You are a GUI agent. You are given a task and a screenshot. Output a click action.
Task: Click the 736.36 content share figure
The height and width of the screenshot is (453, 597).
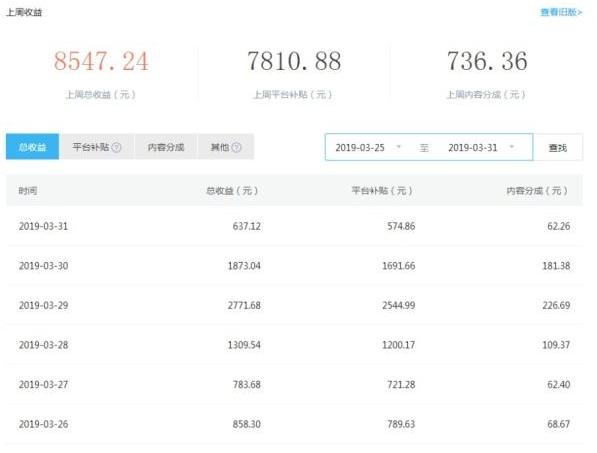[x=487, y=61]
